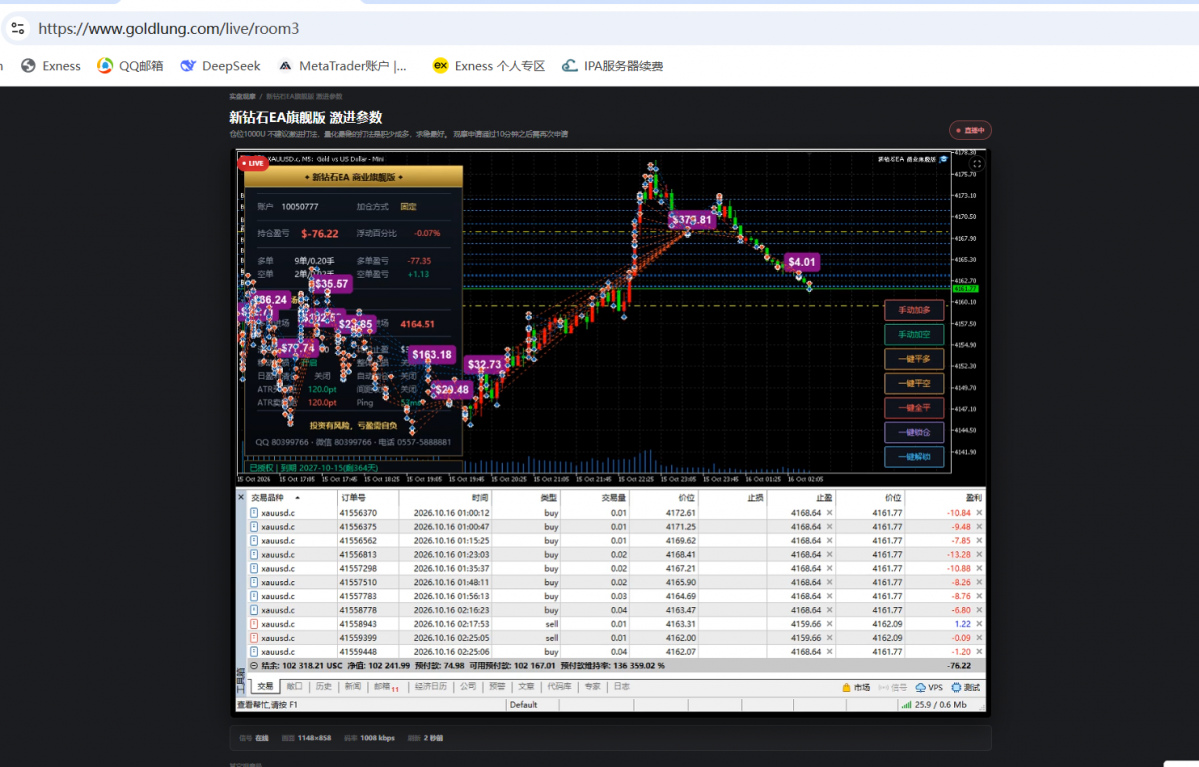Click the 实盘观摩 breadcrumb link
Viewport: 1199px width, 767px height.
point(242,96)
